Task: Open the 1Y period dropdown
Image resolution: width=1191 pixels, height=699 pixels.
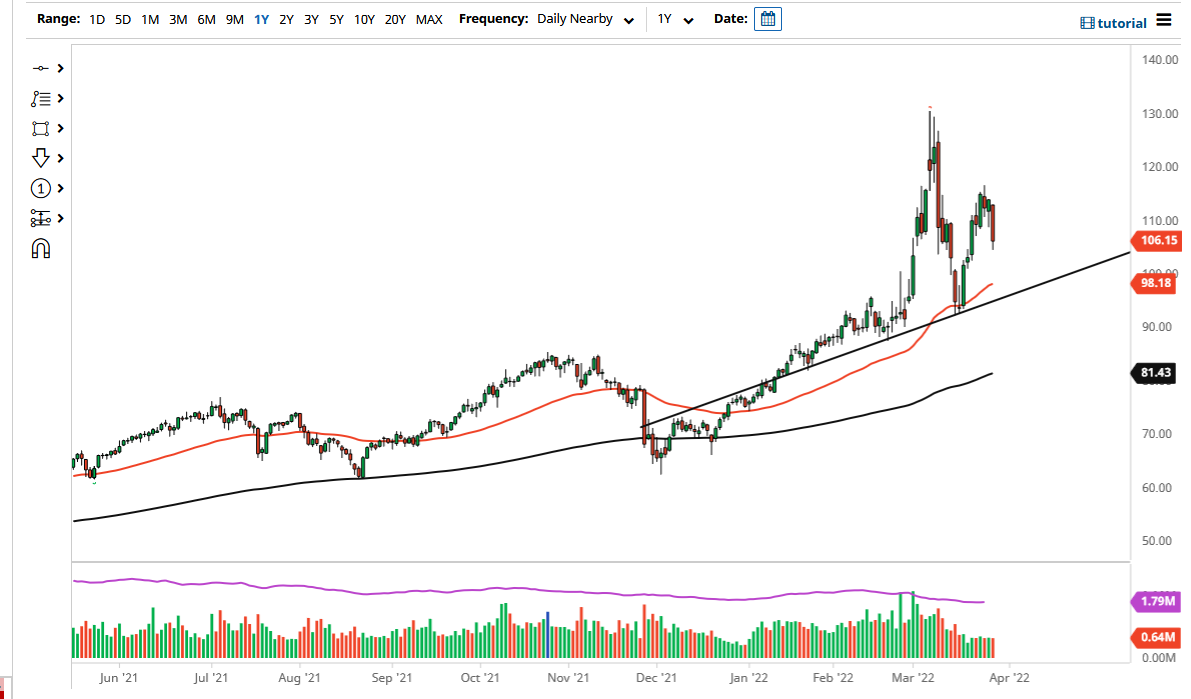Action: tap(675, 20)
